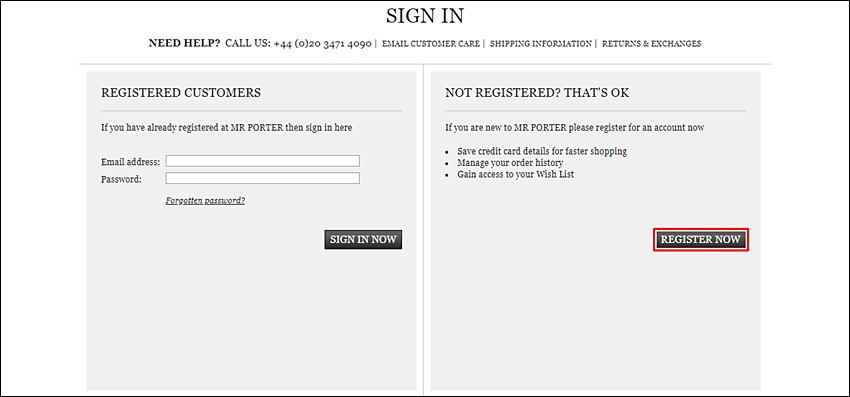This screenshot has height=397, width=850.
Task: Click 'Save credit card details' bullet text
Action: (542, 151)
